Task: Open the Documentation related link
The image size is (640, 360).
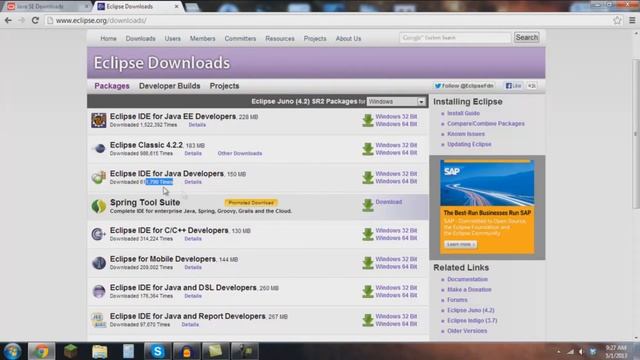Action: point(467,279)
